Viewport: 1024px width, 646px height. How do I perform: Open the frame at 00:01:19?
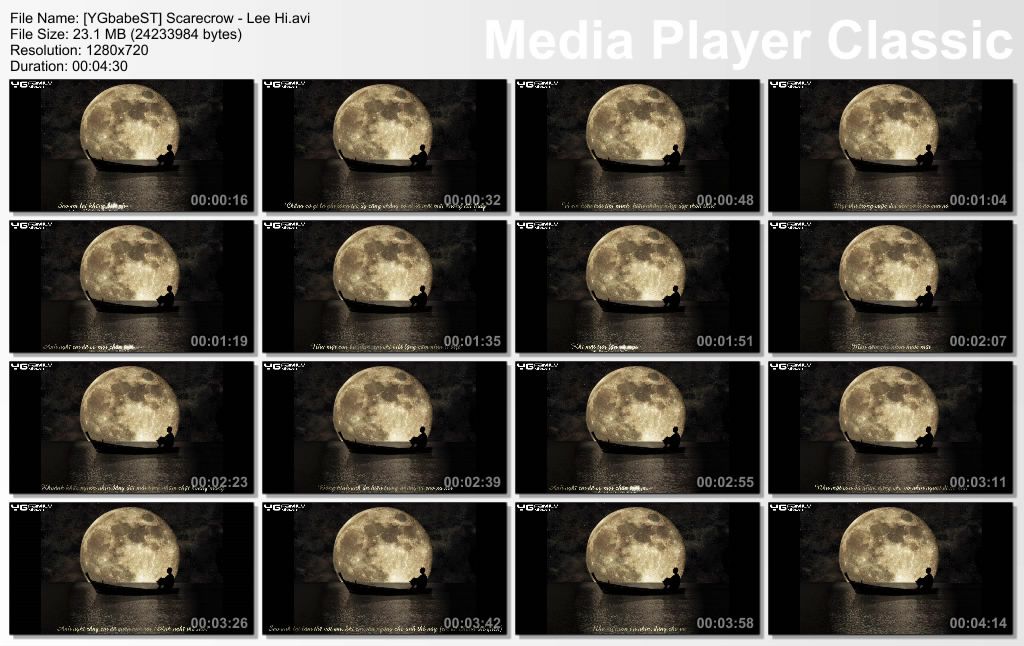131,286
